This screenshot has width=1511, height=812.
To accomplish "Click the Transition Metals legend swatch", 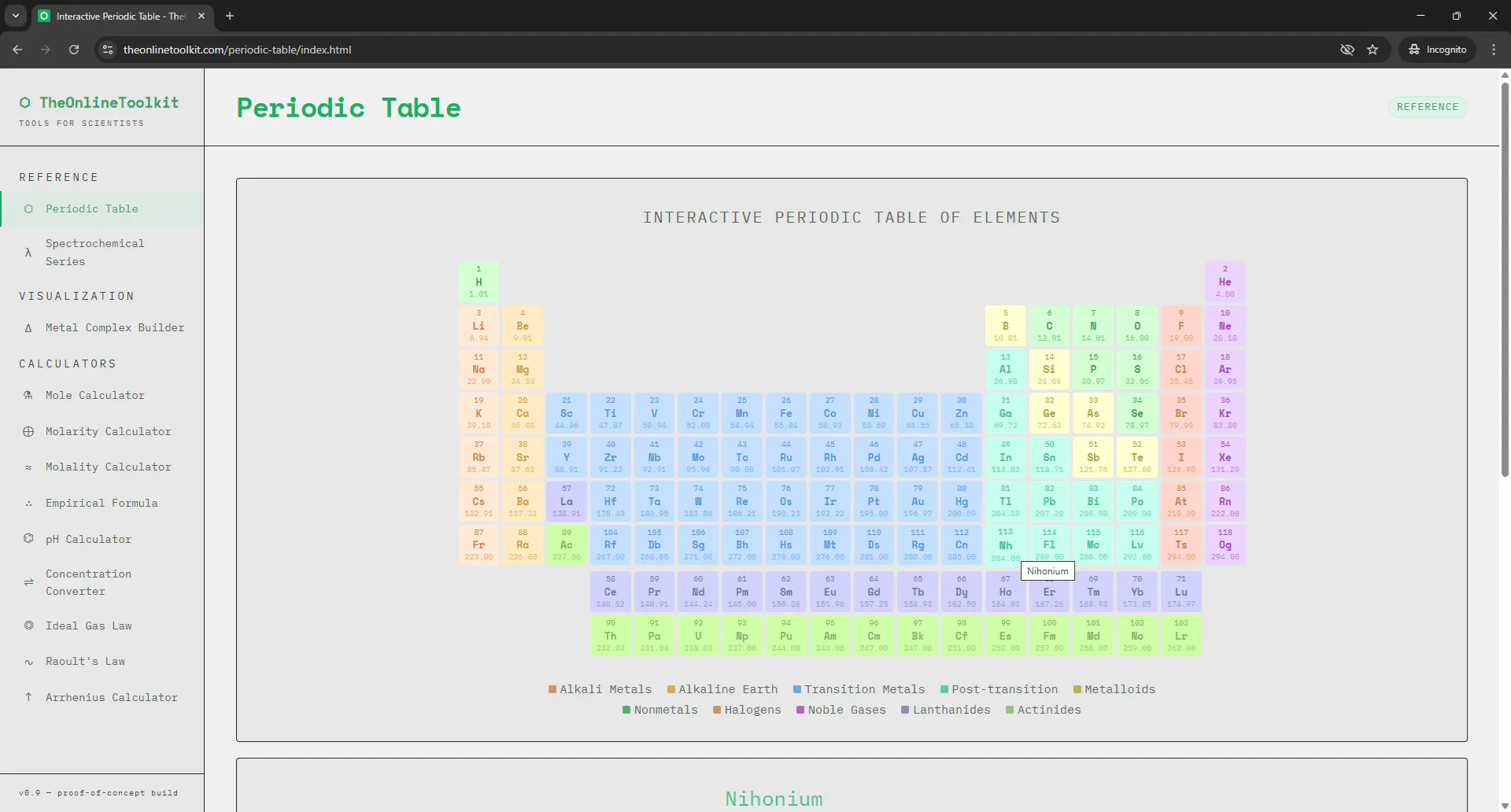I will click(x=797, y=689).
